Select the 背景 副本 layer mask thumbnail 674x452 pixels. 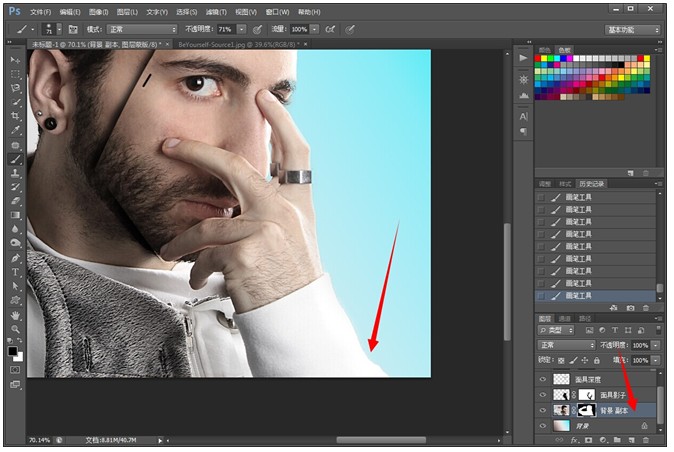[x=587, y=410]
